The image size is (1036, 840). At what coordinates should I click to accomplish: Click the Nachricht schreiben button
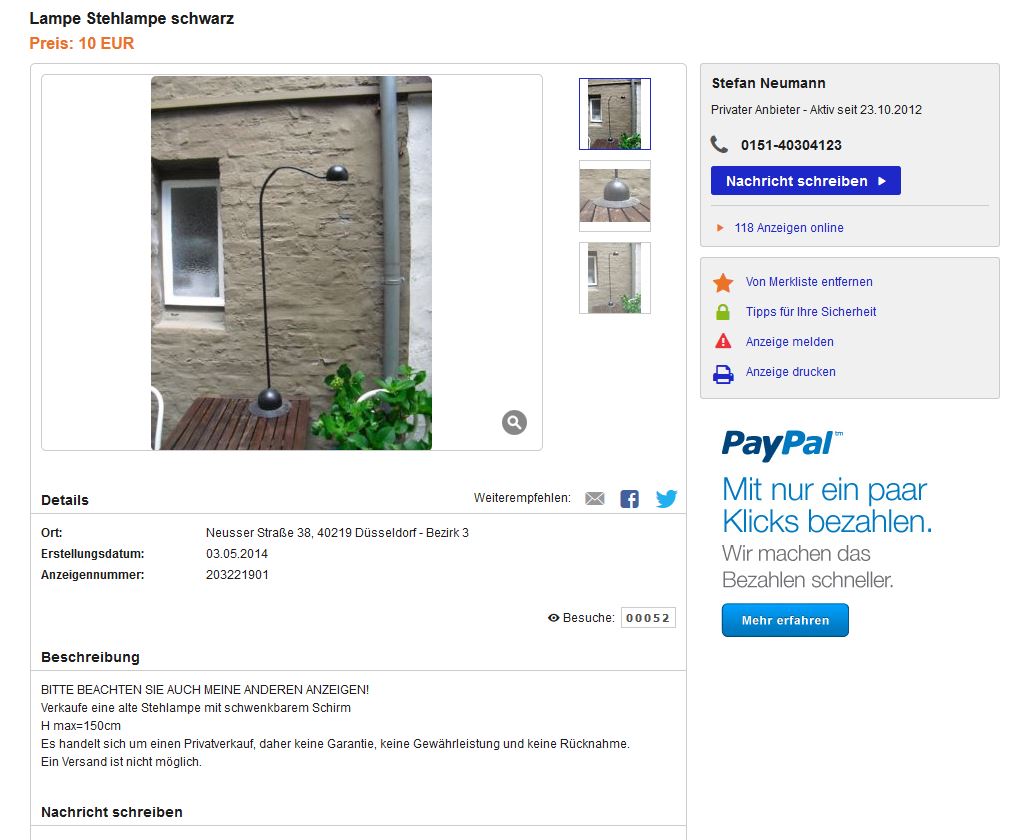[805, 180]
